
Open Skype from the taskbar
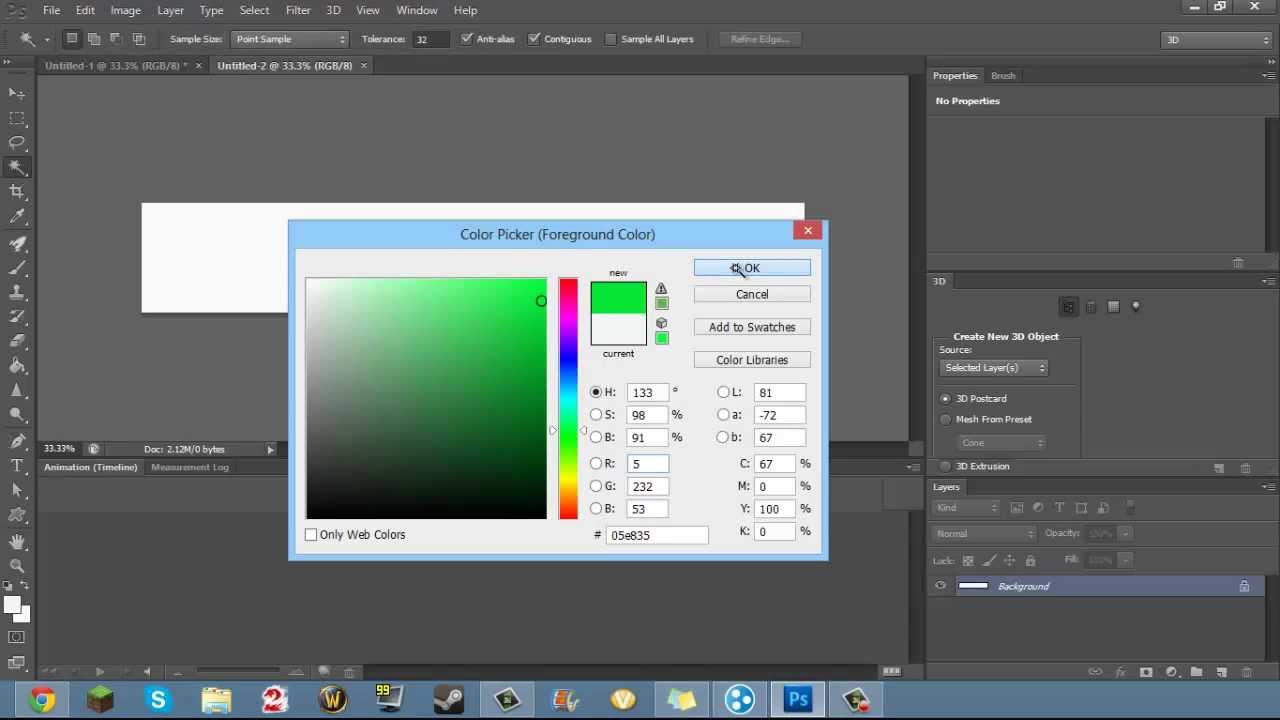point(158,699)
